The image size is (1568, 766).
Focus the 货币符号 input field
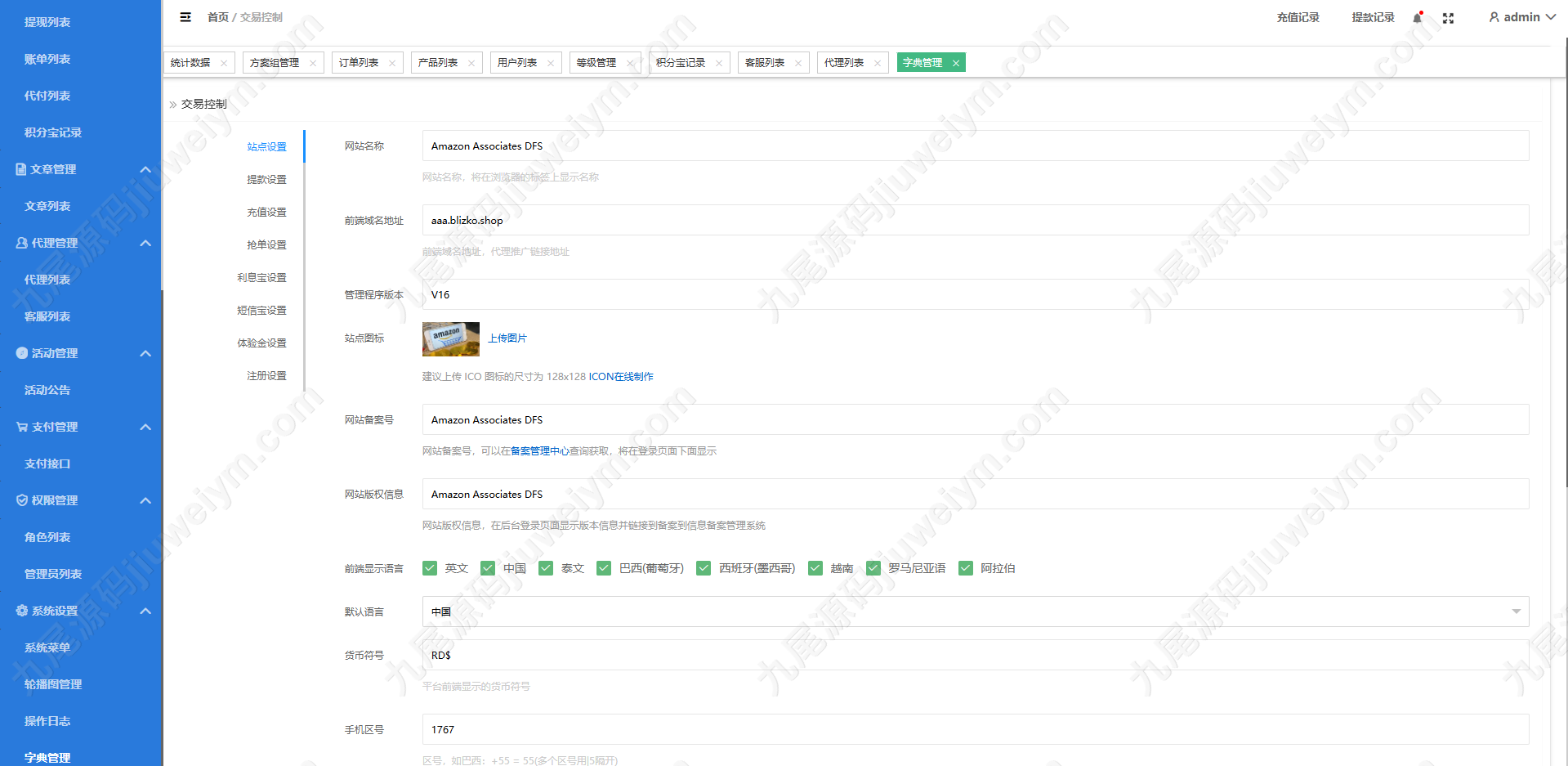(976, 655)
